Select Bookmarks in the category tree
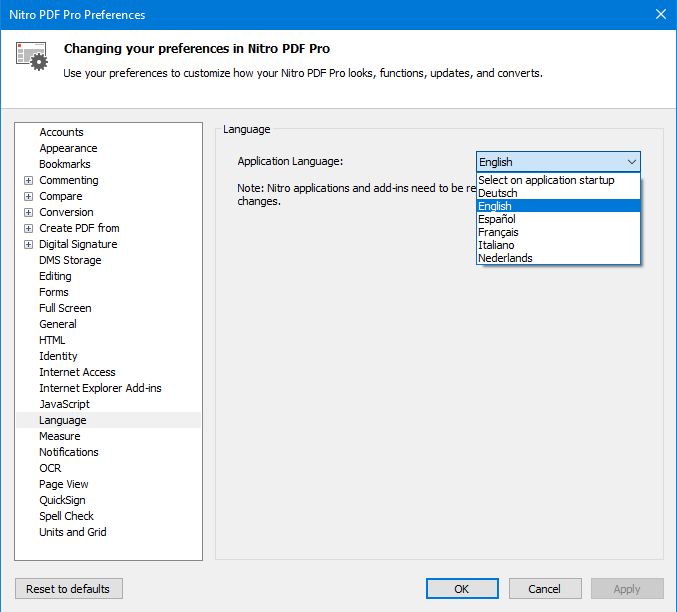677x612 pixels. tap(65, 164)
